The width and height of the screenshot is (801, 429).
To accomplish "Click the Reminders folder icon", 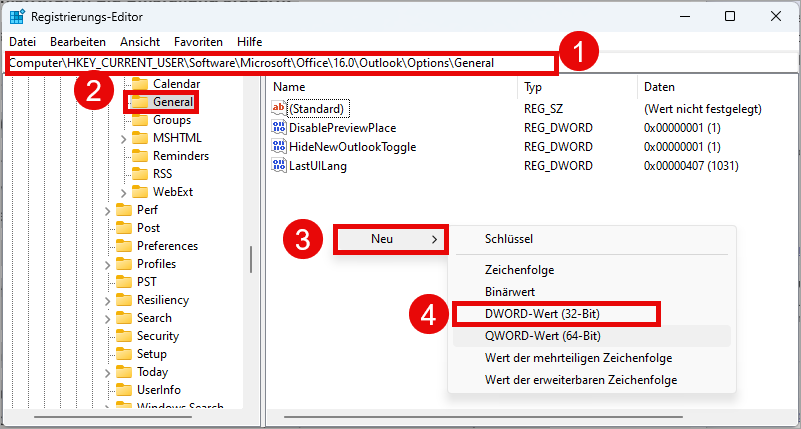I will (x=140, y=156).
